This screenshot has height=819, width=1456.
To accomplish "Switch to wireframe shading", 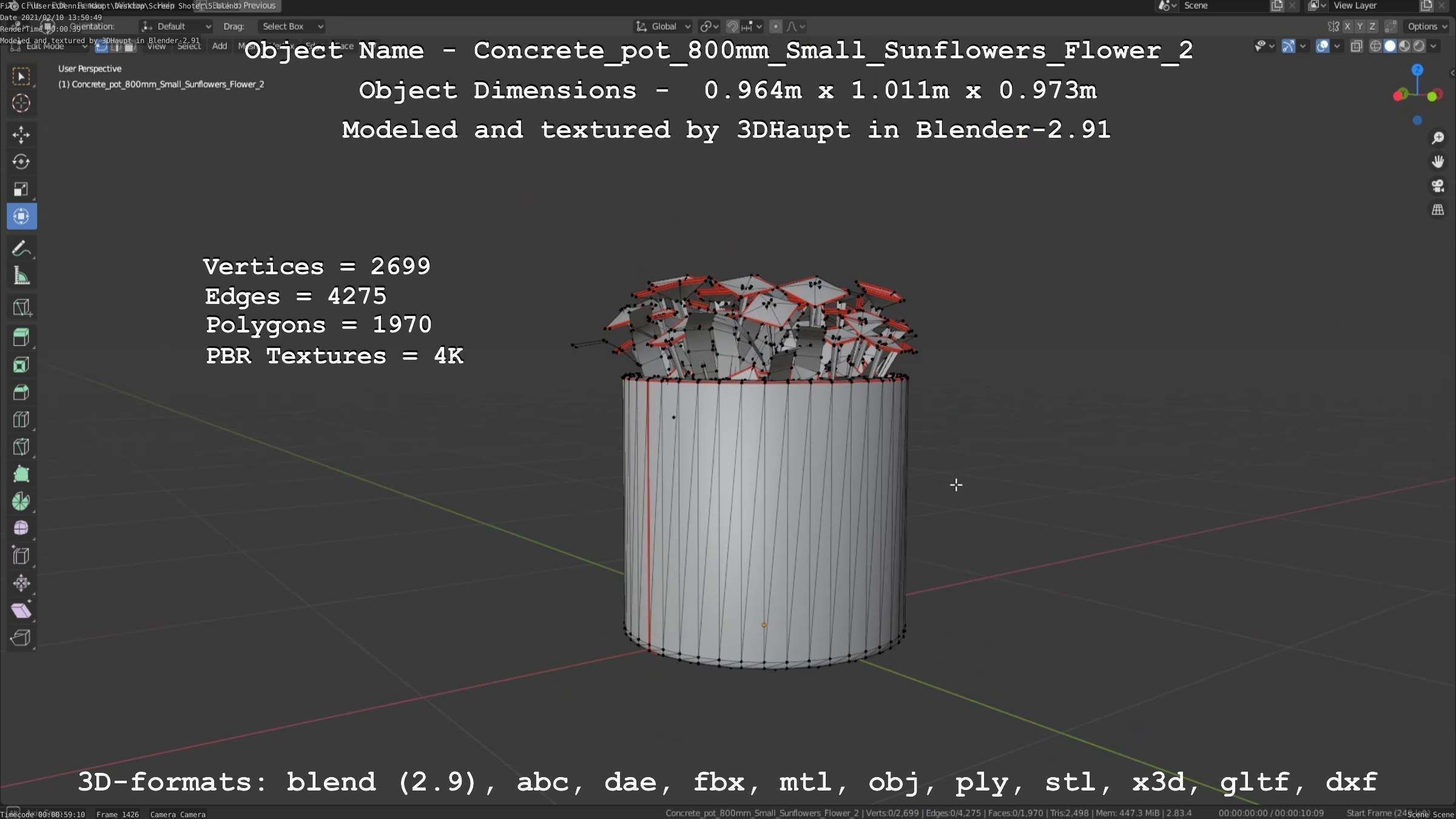I will [x=1376, y=46].
